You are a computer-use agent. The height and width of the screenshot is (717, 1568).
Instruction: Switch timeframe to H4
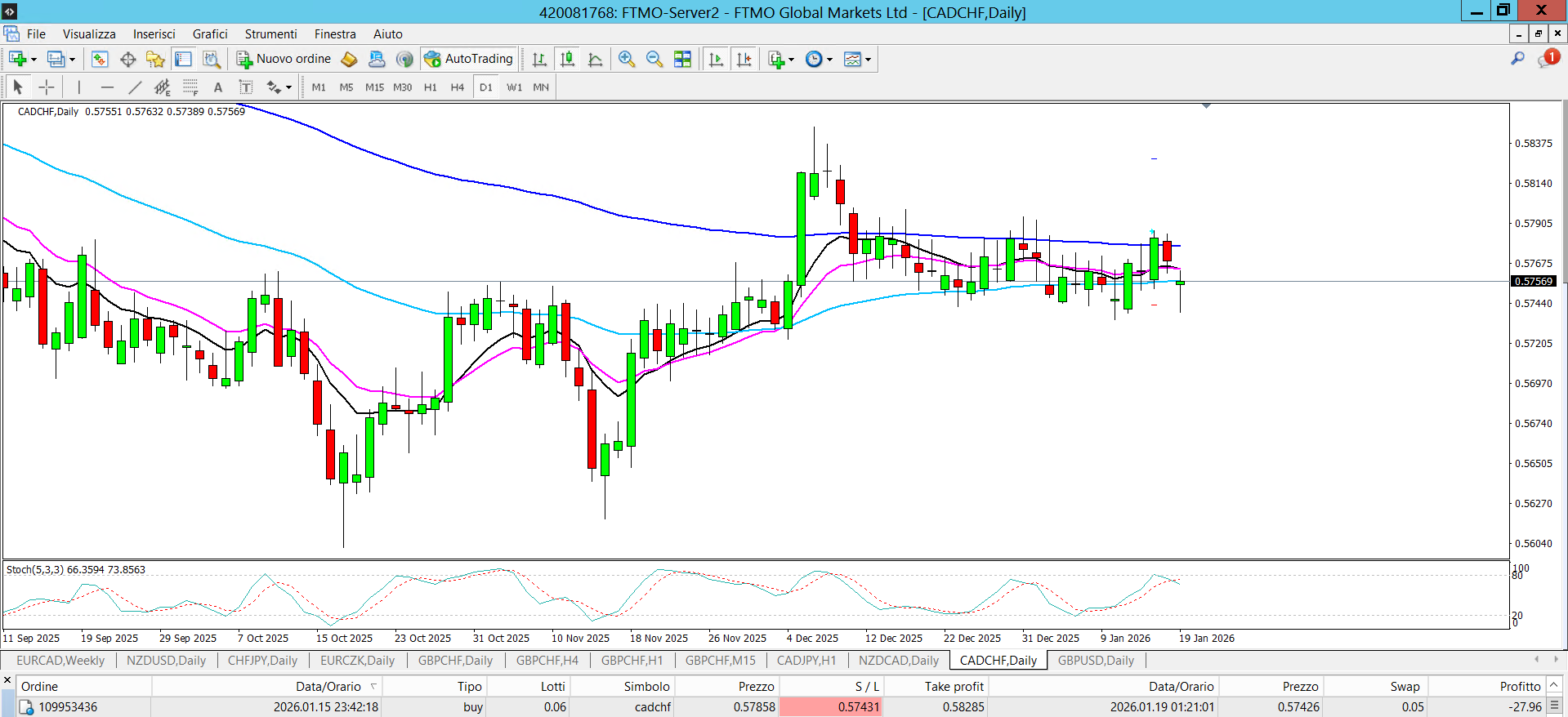(457, 87)
